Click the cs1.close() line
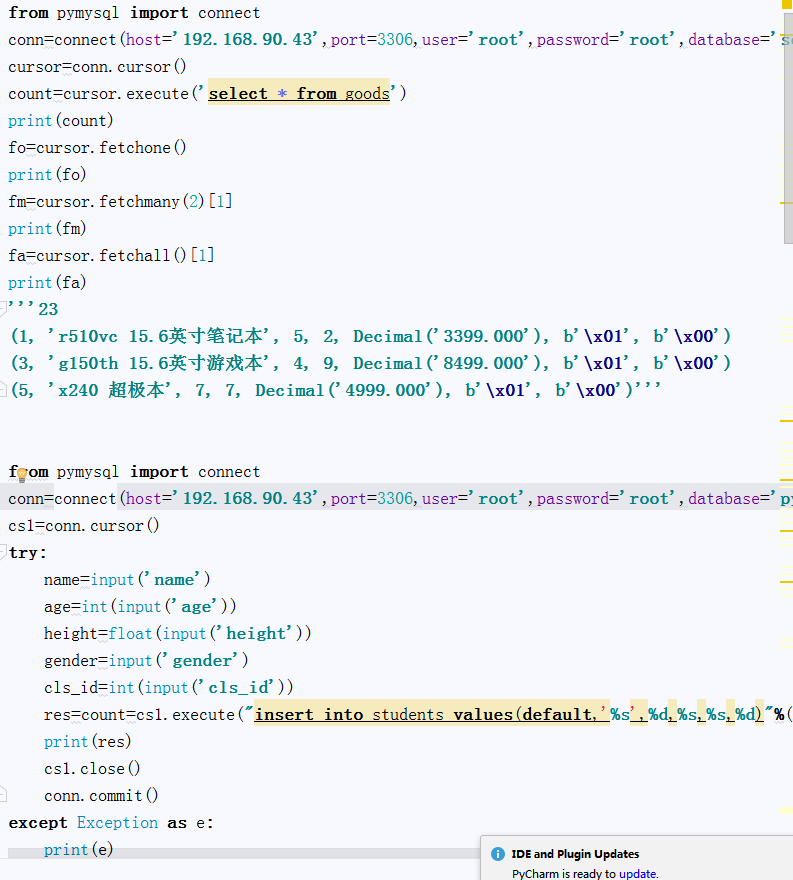 pyautogui.click(x=92, y=768)
